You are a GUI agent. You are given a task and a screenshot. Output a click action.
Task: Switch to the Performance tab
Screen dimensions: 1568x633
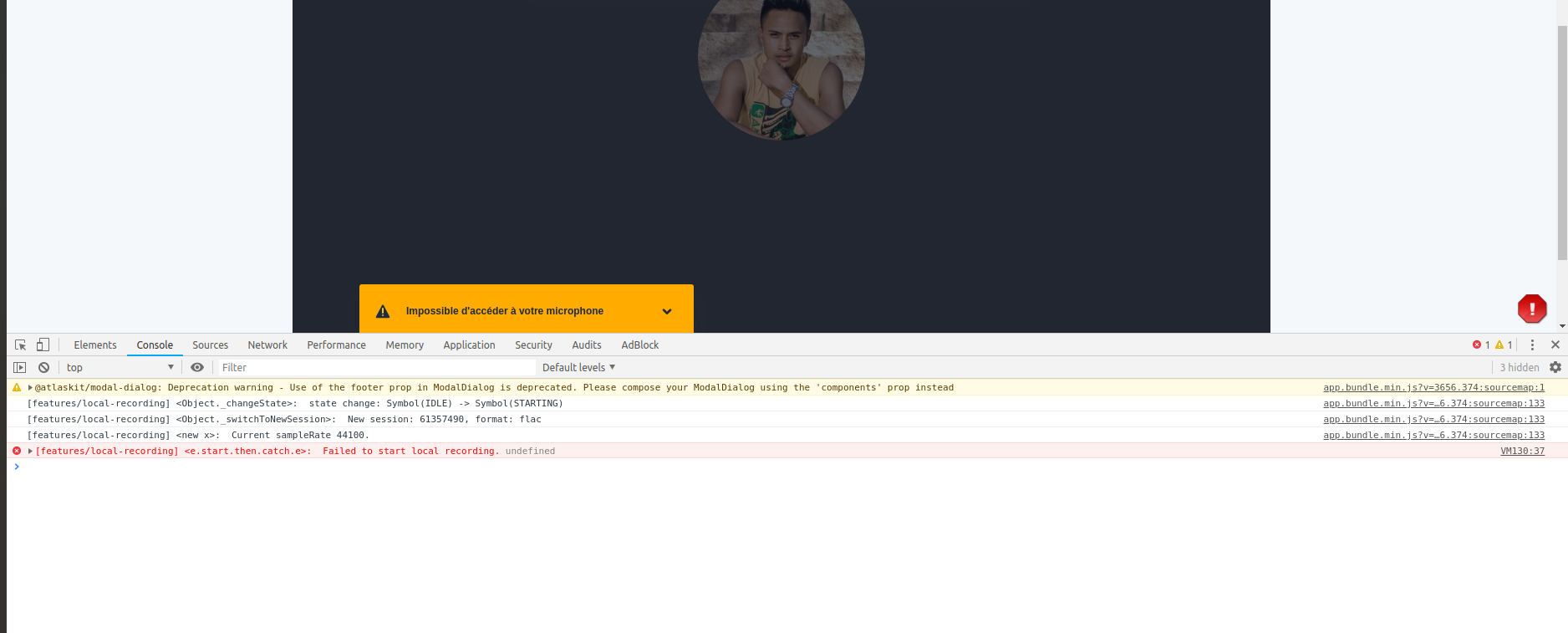[336, 345]
